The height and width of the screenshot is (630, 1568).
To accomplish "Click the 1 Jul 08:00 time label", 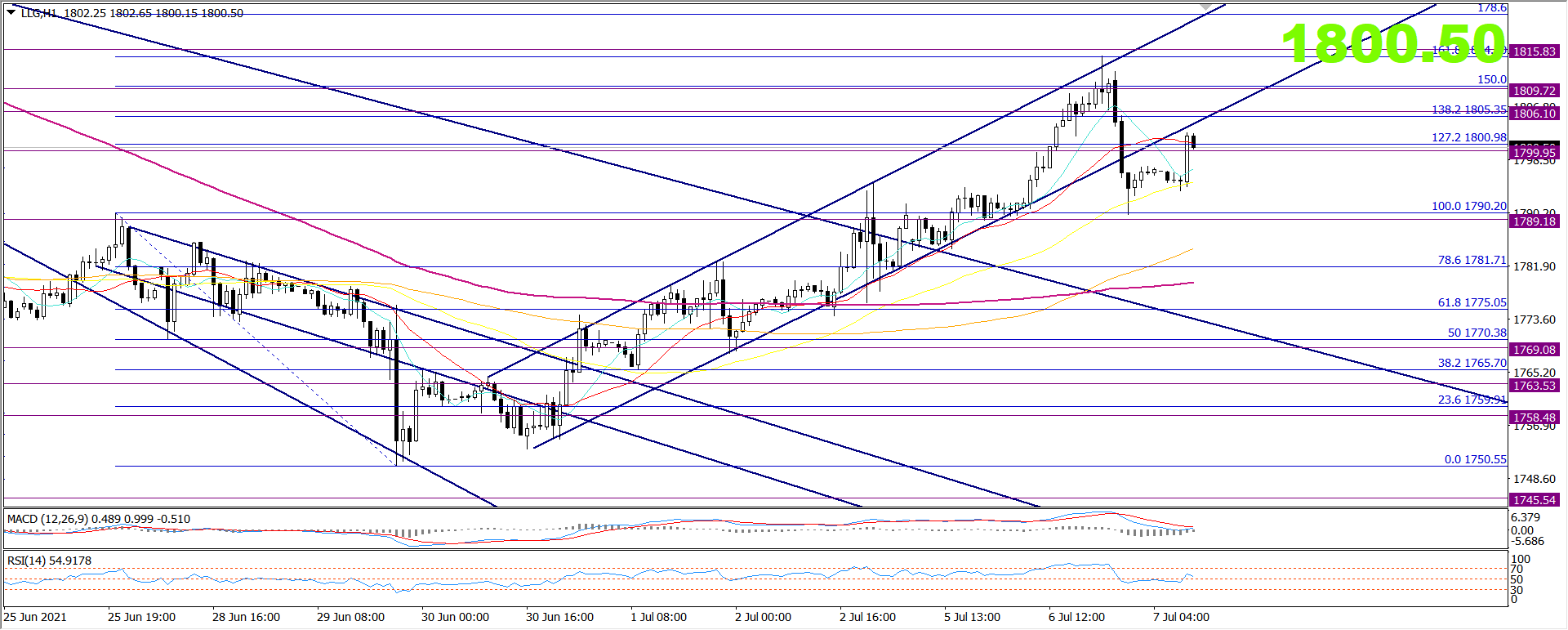I will coord(658,617).
